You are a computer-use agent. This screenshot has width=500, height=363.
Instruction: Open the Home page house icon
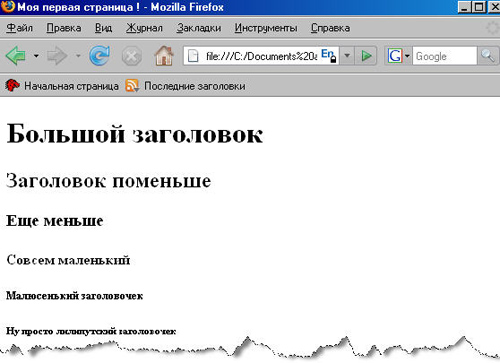point(164,55)
